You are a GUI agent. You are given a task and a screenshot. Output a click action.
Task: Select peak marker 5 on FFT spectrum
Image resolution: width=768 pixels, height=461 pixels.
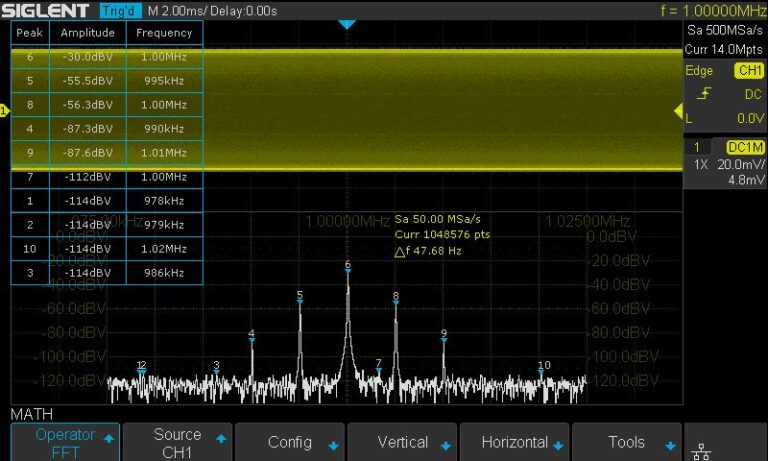coord(299,296)
